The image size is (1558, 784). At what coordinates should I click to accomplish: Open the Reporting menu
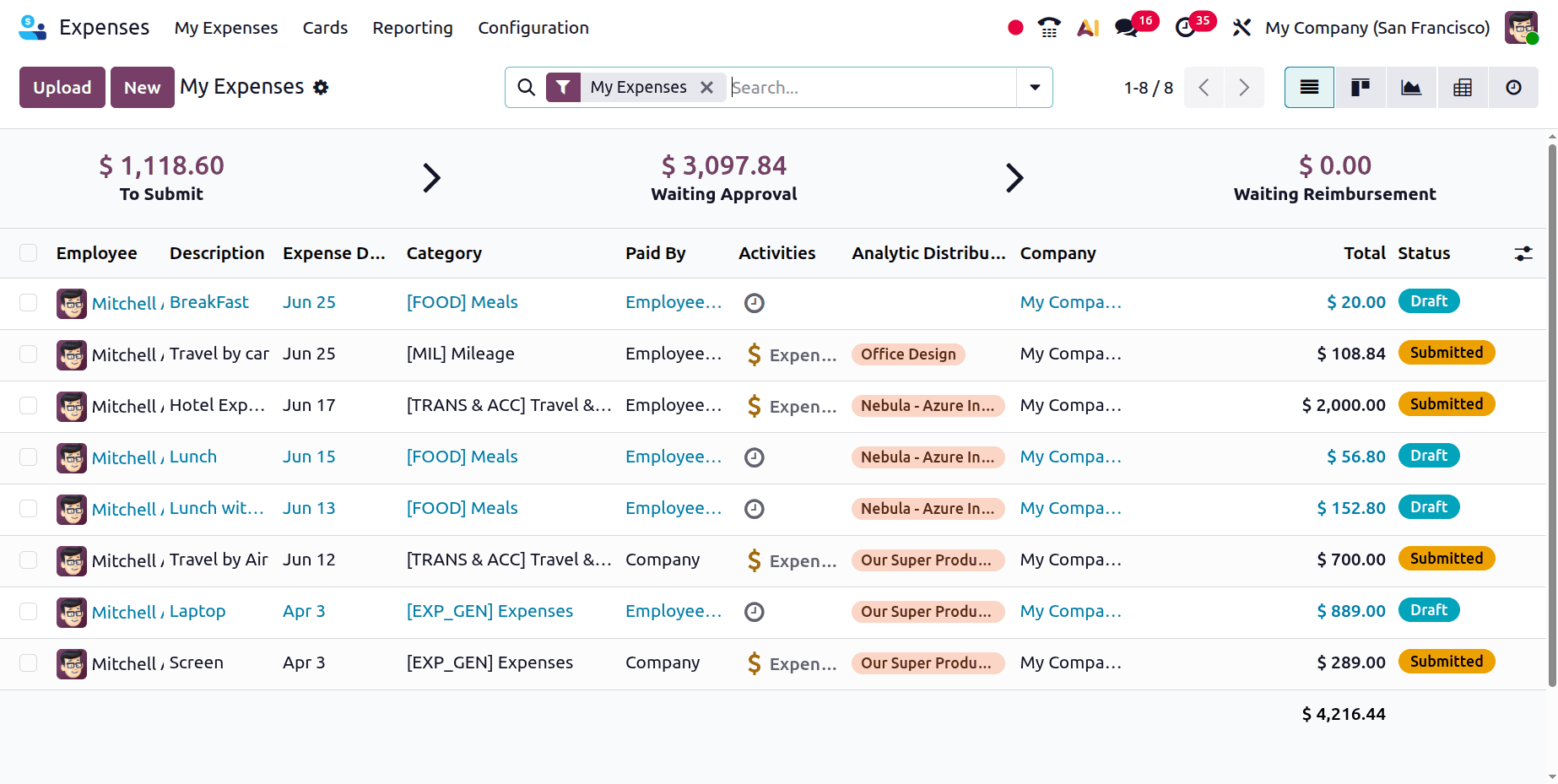(413, 28)
